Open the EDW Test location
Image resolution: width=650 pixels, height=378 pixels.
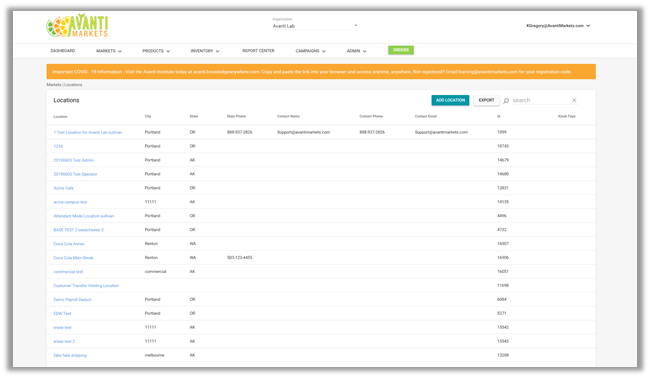coord(62,313)
